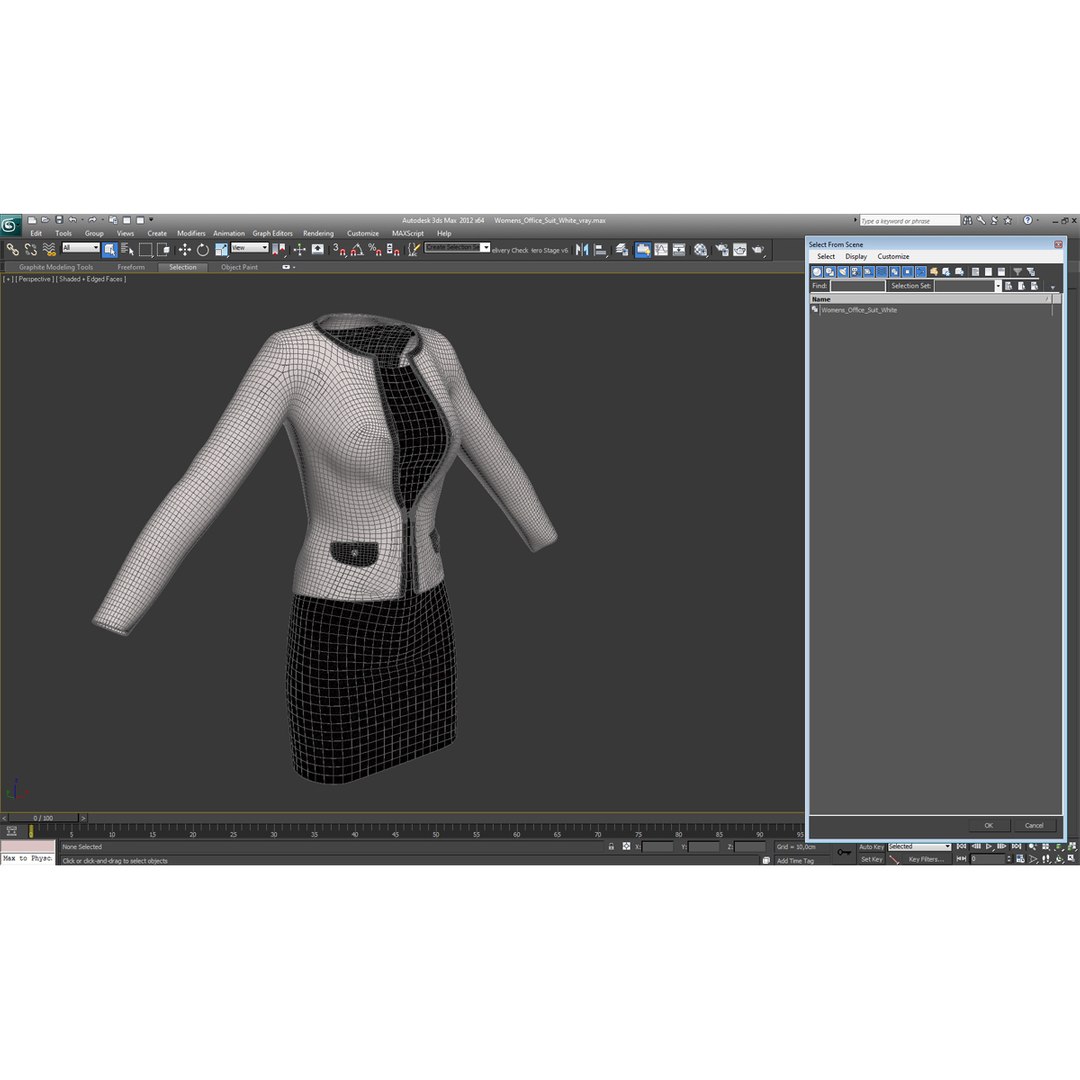Image resolution: width=1080 pixels, height=1080 pixels.
Task: Open the 3ds Max application menu logo
Action: coord(10,225)
